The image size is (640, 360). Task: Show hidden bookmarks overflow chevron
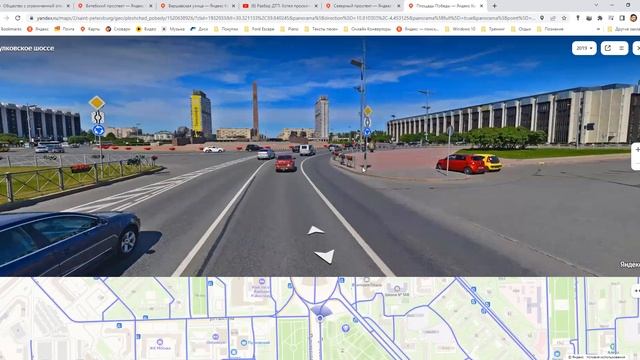click(x=598, y=29)
